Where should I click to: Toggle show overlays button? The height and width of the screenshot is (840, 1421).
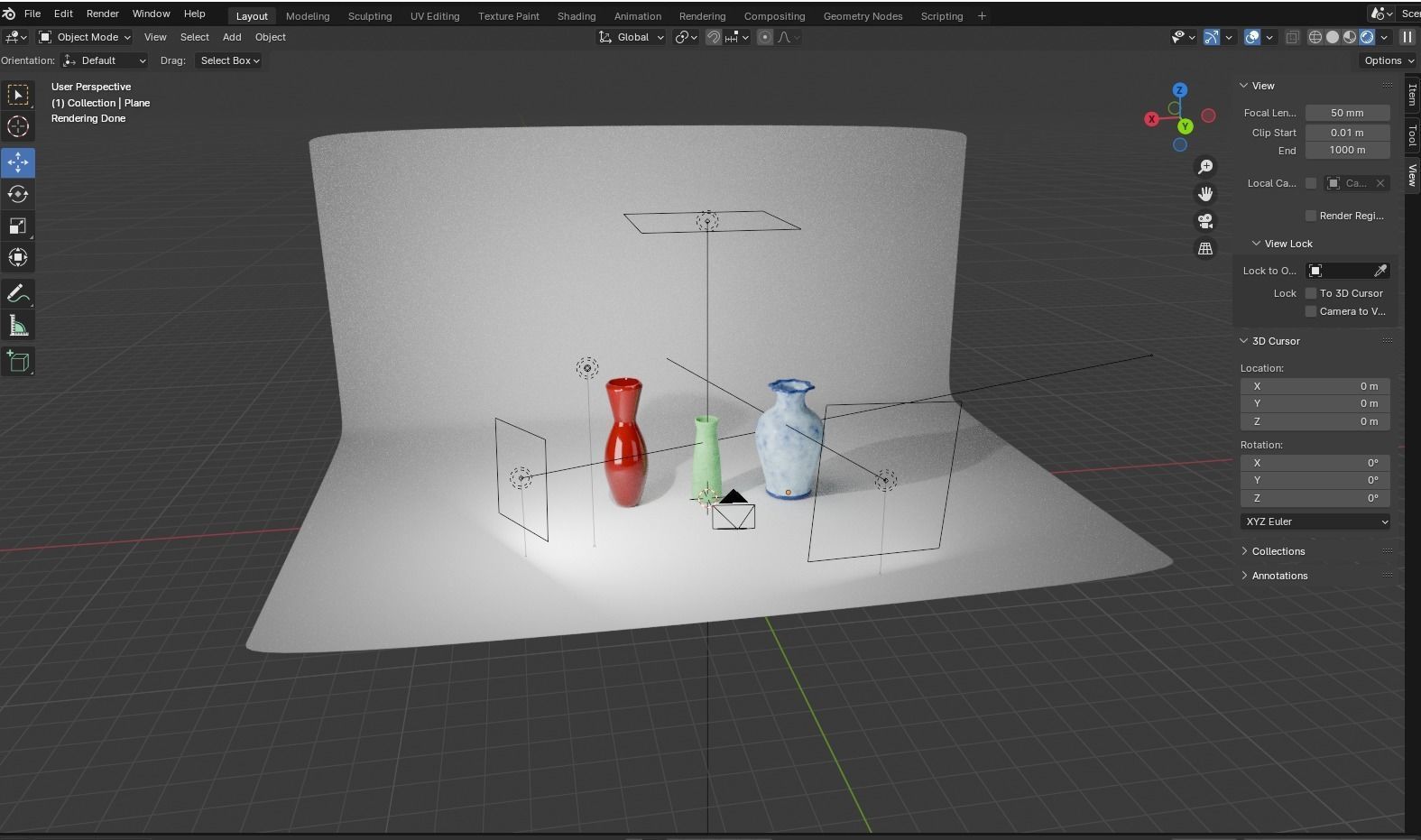tap(1252, 37)
